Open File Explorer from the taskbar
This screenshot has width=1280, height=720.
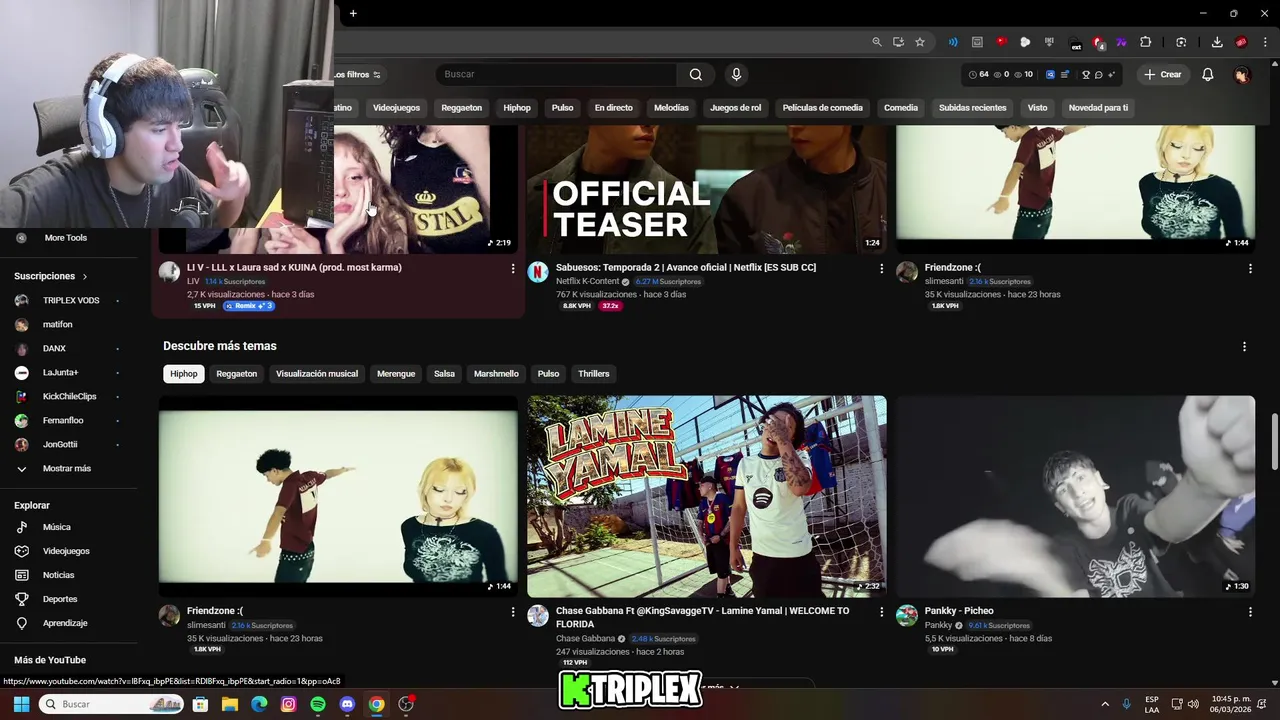(230, 704)
